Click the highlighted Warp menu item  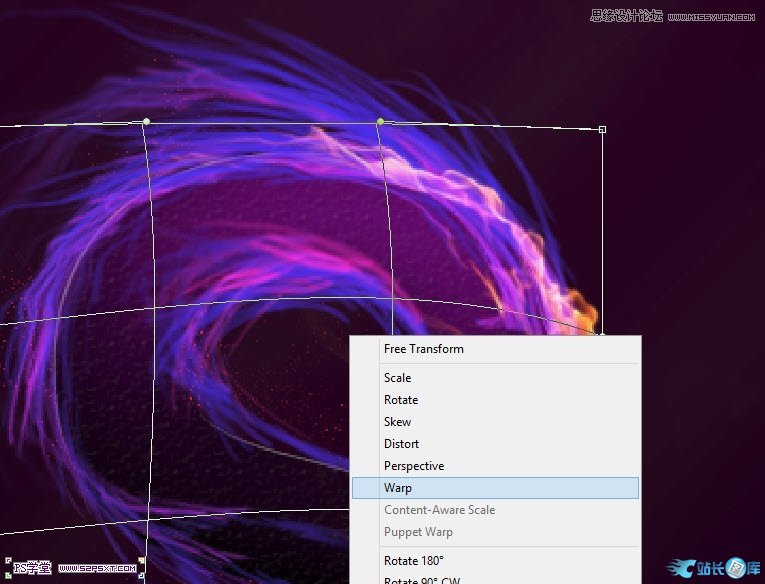pyautogui.click(x=398, y=488)
